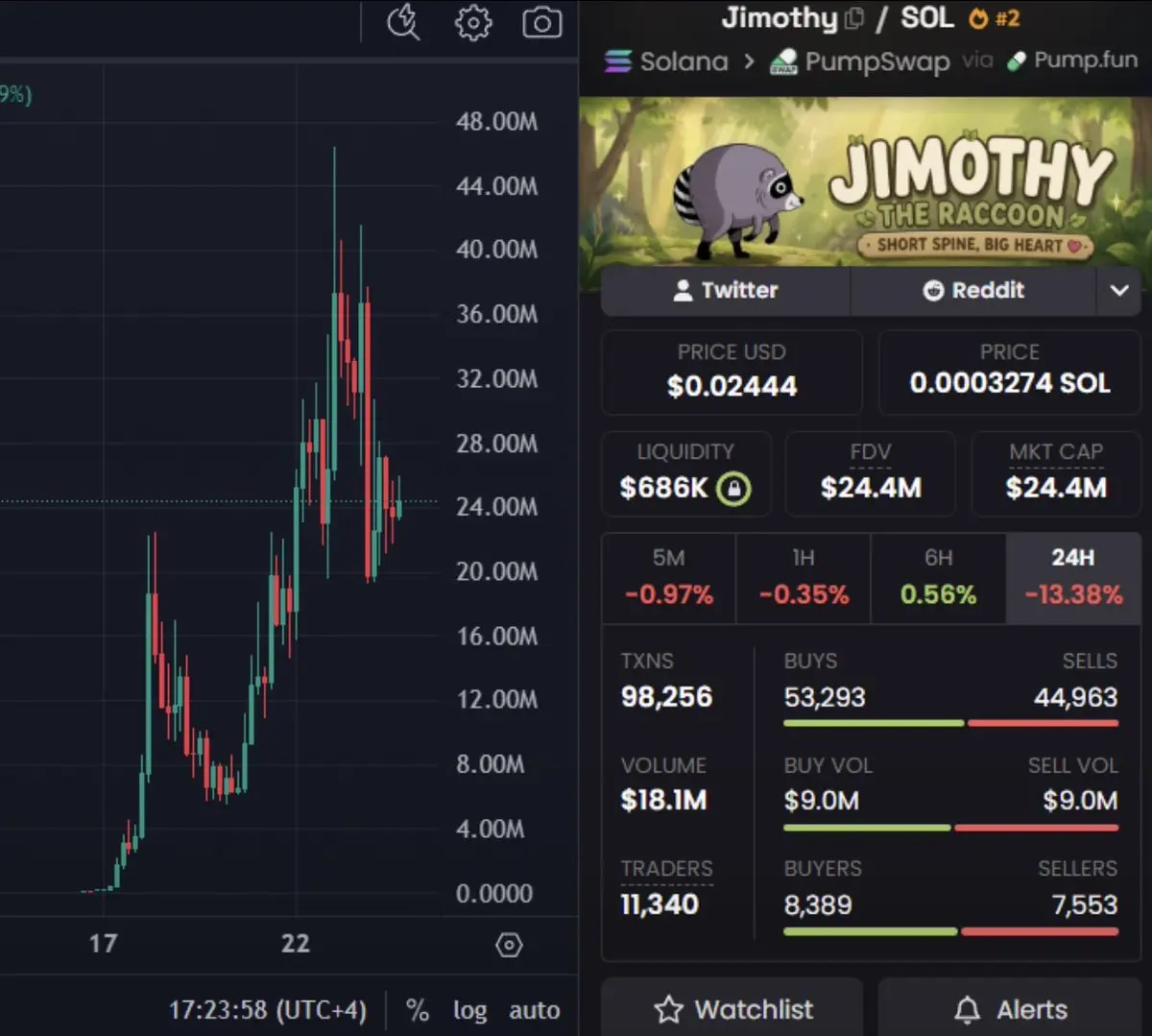
Task: Select the 6H timeframe stats tab
Action: pos(938,578)
